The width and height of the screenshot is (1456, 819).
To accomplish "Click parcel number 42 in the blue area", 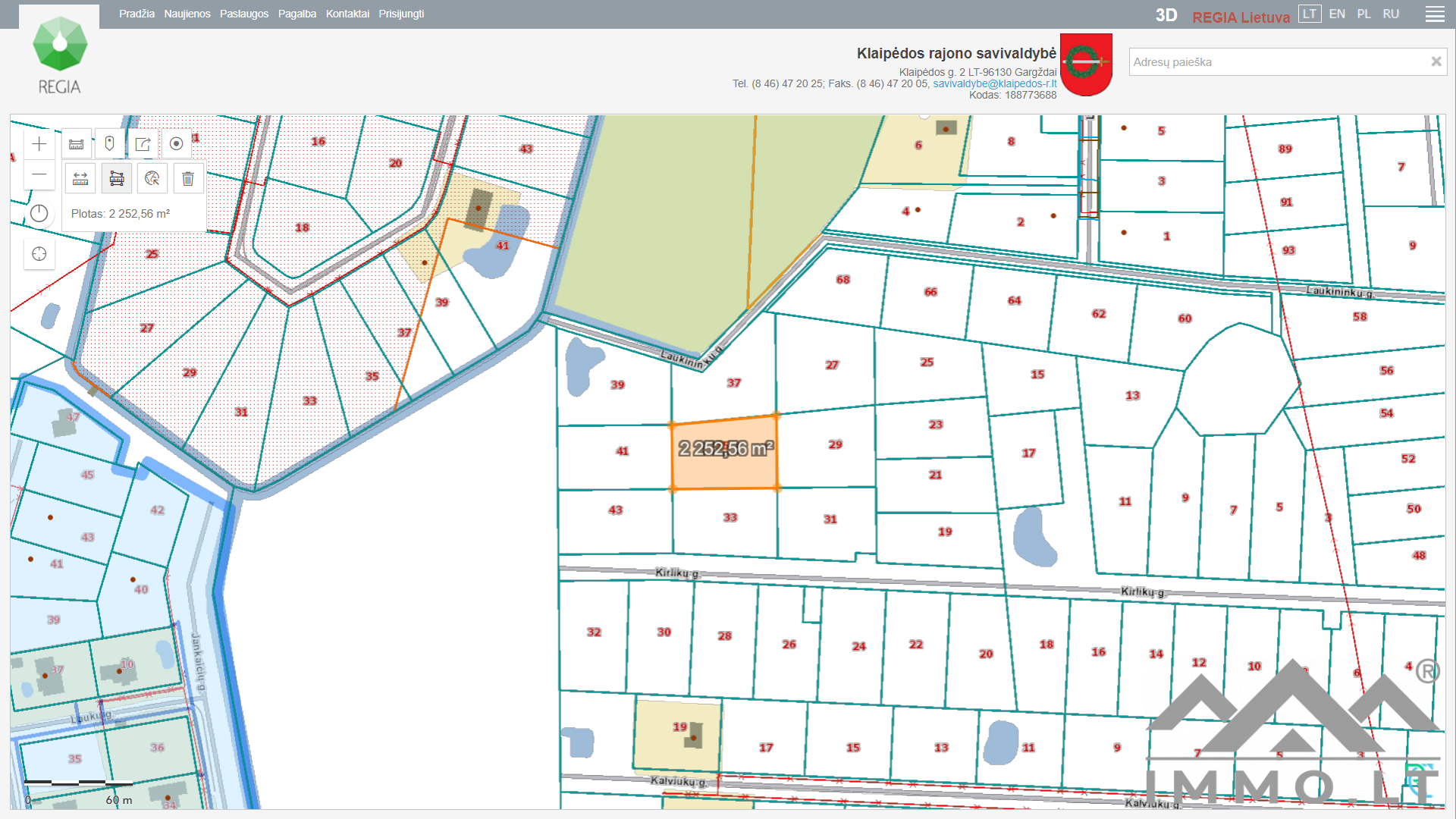I will tap(157, 510).
